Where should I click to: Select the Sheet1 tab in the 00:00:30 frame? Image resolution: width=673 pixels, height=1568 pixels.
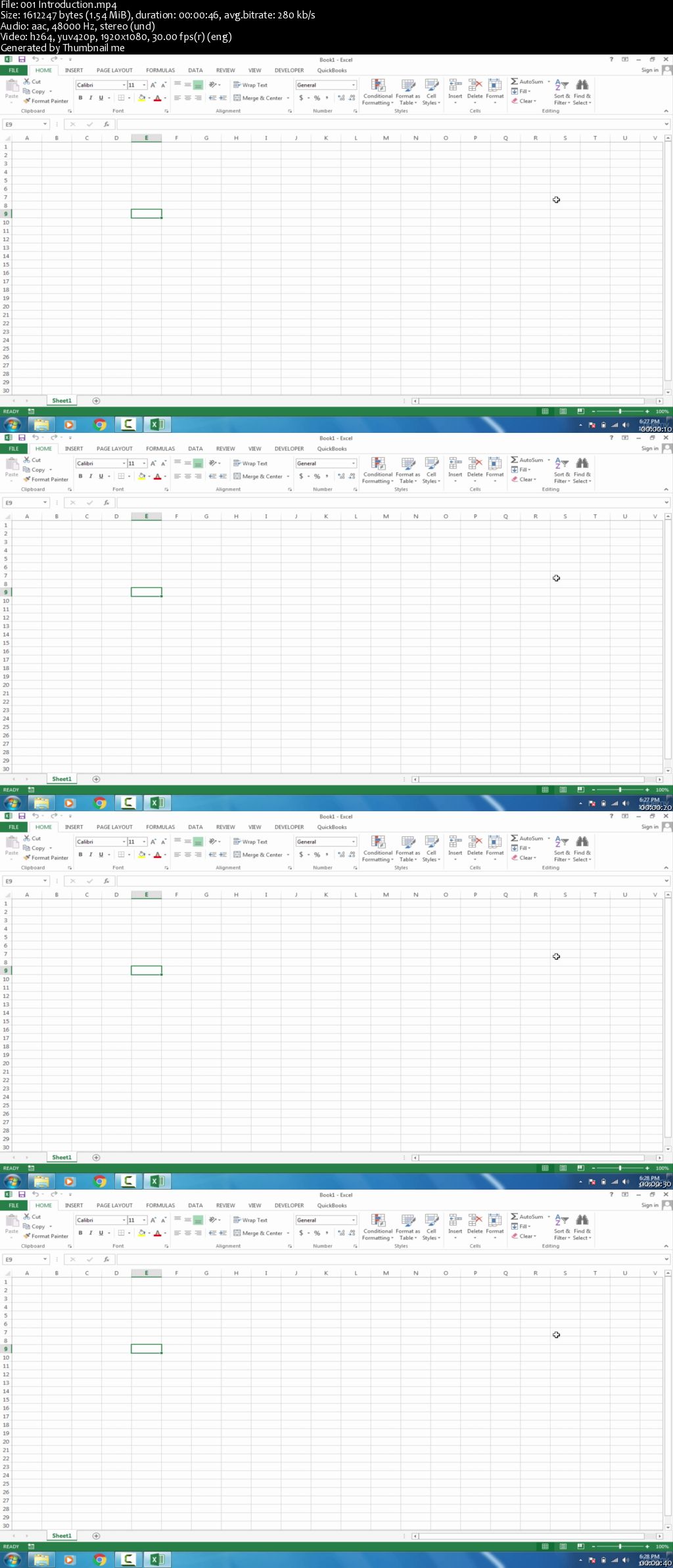[x=62, y=1157]
